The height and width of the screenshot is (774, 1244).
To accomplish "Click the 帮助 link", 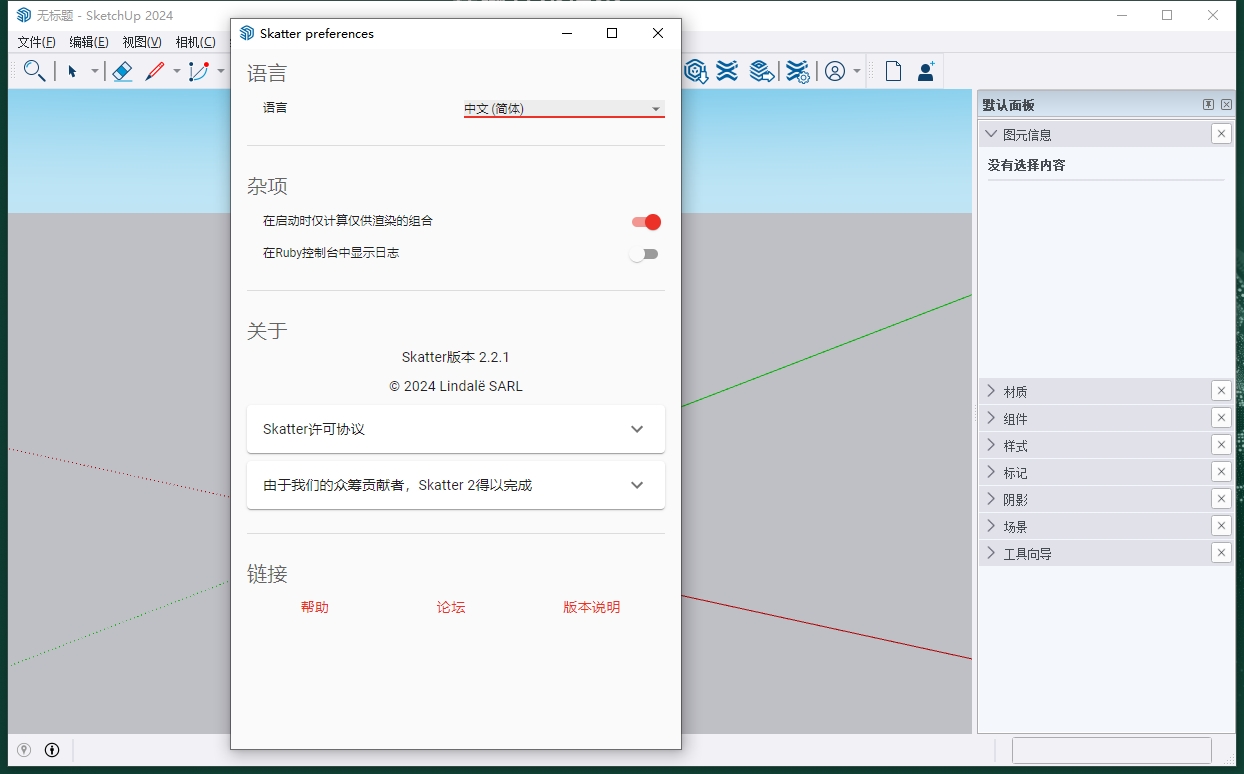I will click(x=314, y=607).
